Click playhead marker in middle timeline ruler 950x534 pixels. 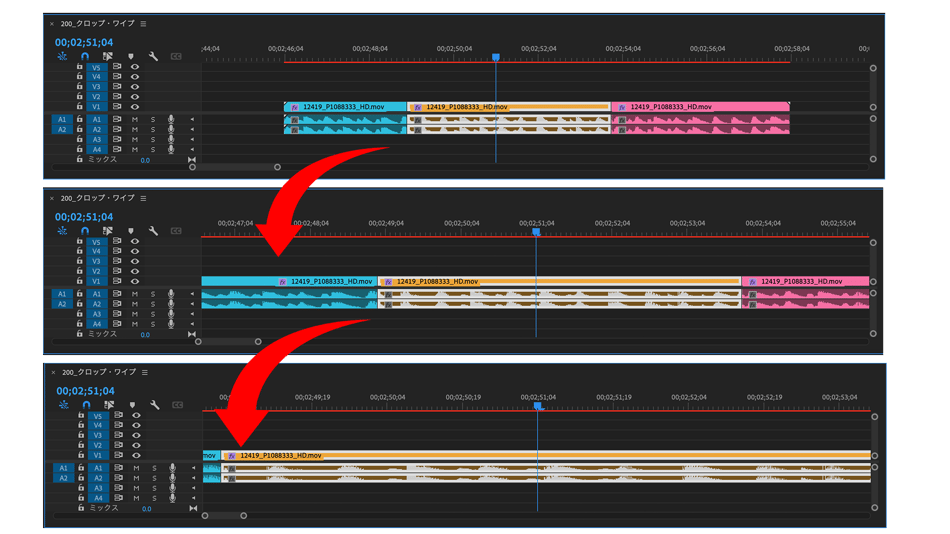tap(536, 232)
